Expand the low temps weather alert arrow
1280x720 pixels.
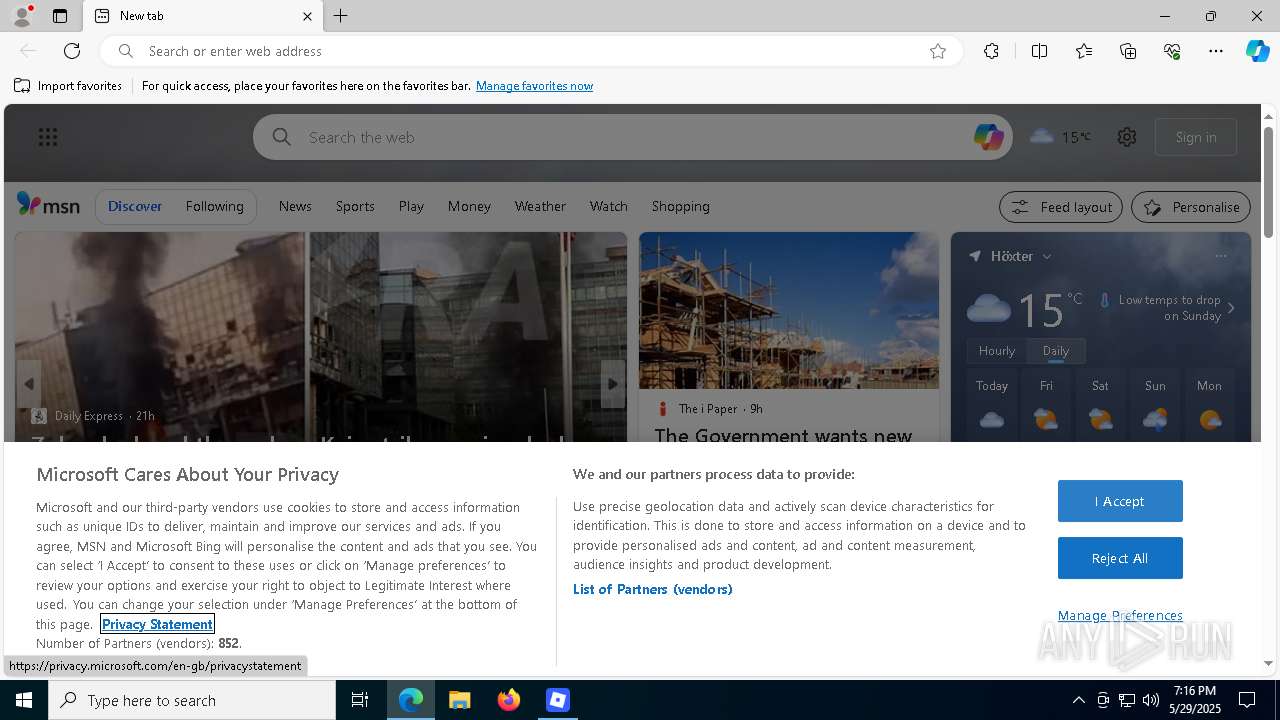1231,308
